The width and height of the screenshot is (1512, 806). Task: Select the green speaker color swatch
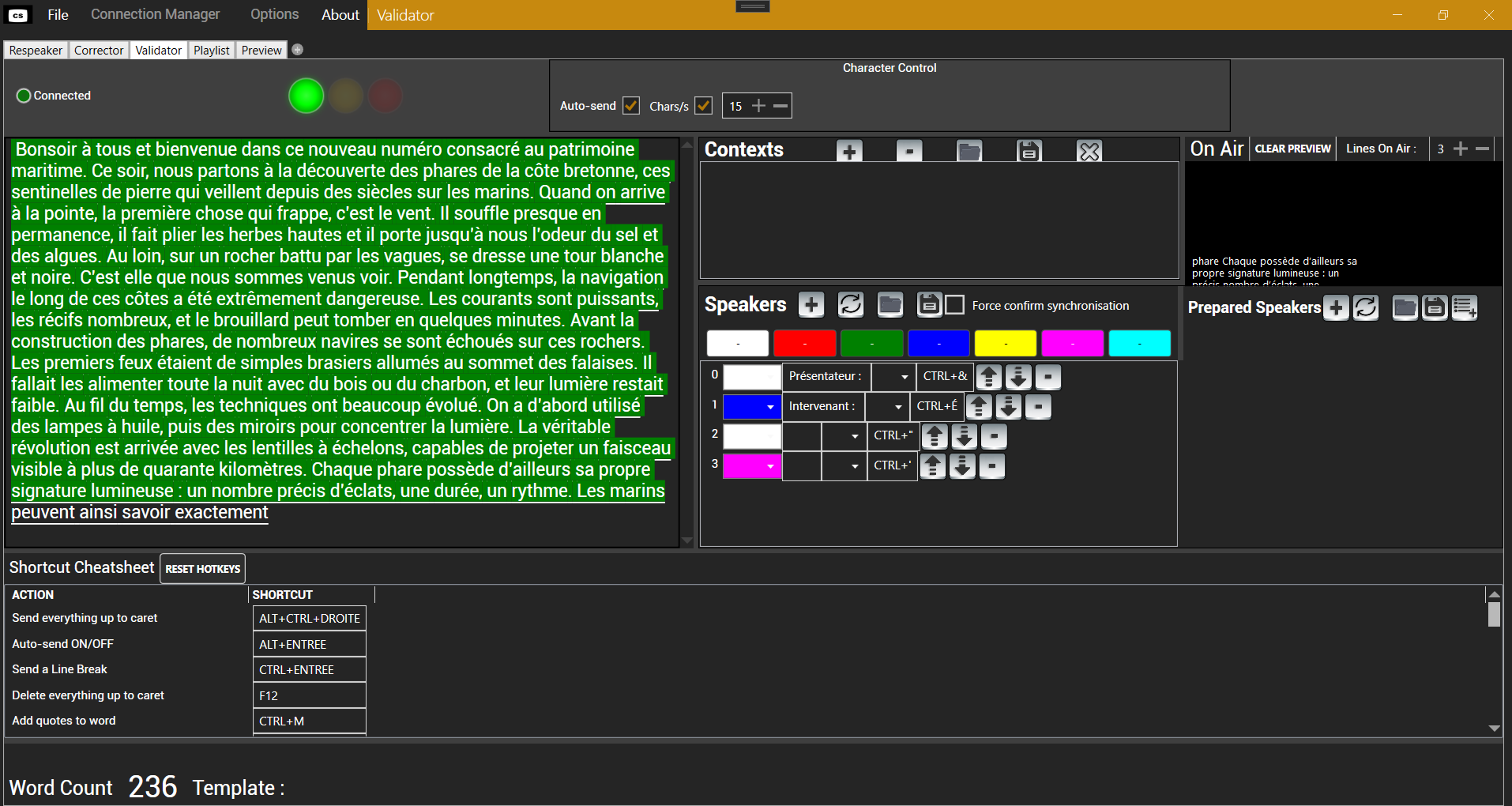tap(872, 344)
